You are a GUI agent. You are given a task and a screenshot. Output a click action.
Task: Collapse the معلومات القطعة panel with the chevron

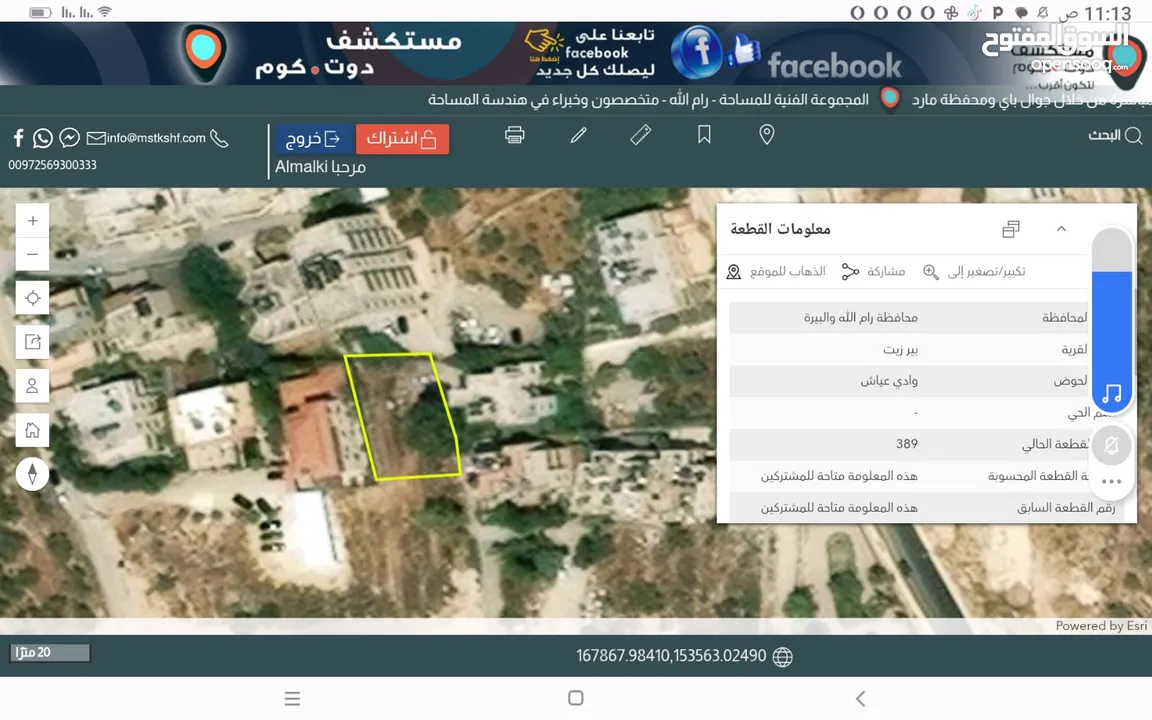click(x=1061, y=229)
